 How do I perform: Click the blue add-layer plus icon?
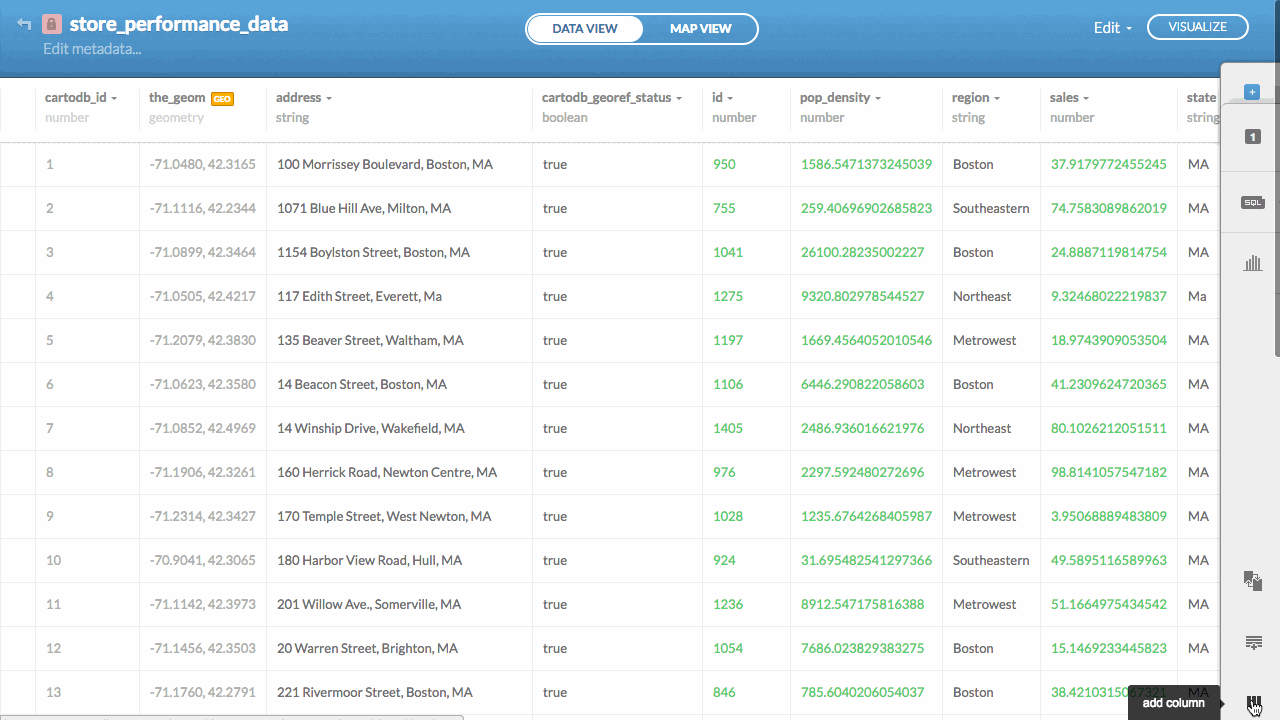pos(1251,90)
